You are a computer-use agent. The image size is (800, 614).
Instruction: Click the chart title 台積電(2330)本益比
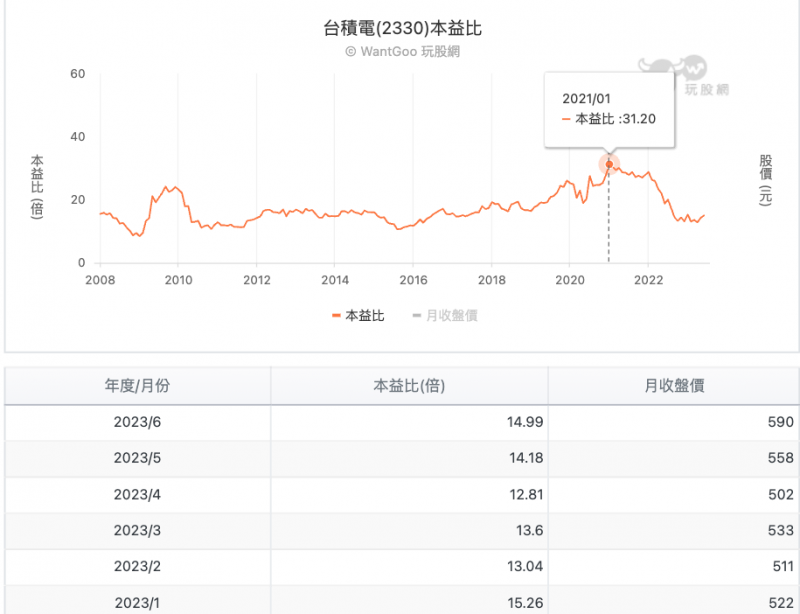[402, 28]
